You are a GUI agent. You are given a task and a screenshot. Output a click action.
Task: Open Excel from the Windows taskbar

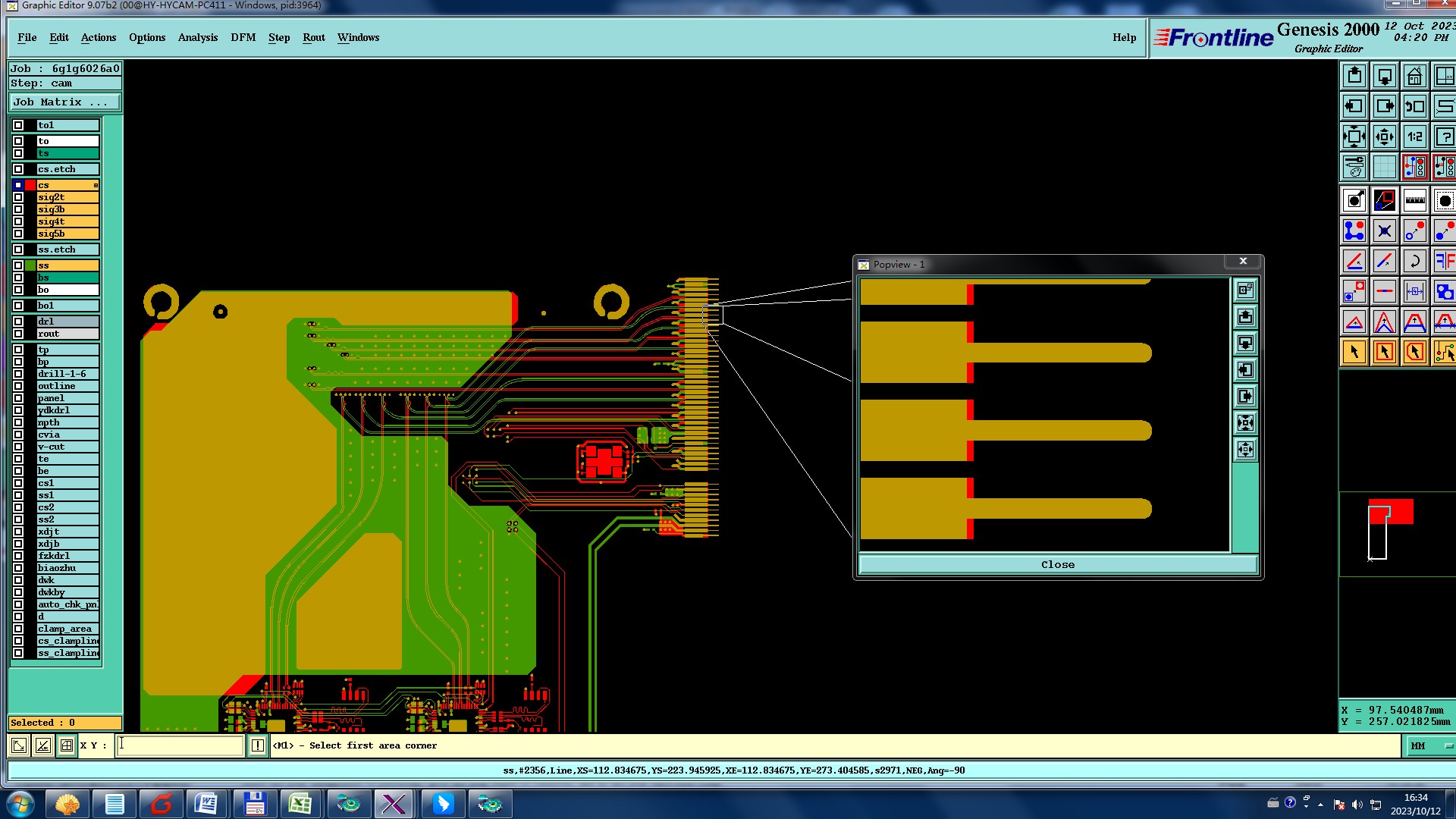(300, 804)
